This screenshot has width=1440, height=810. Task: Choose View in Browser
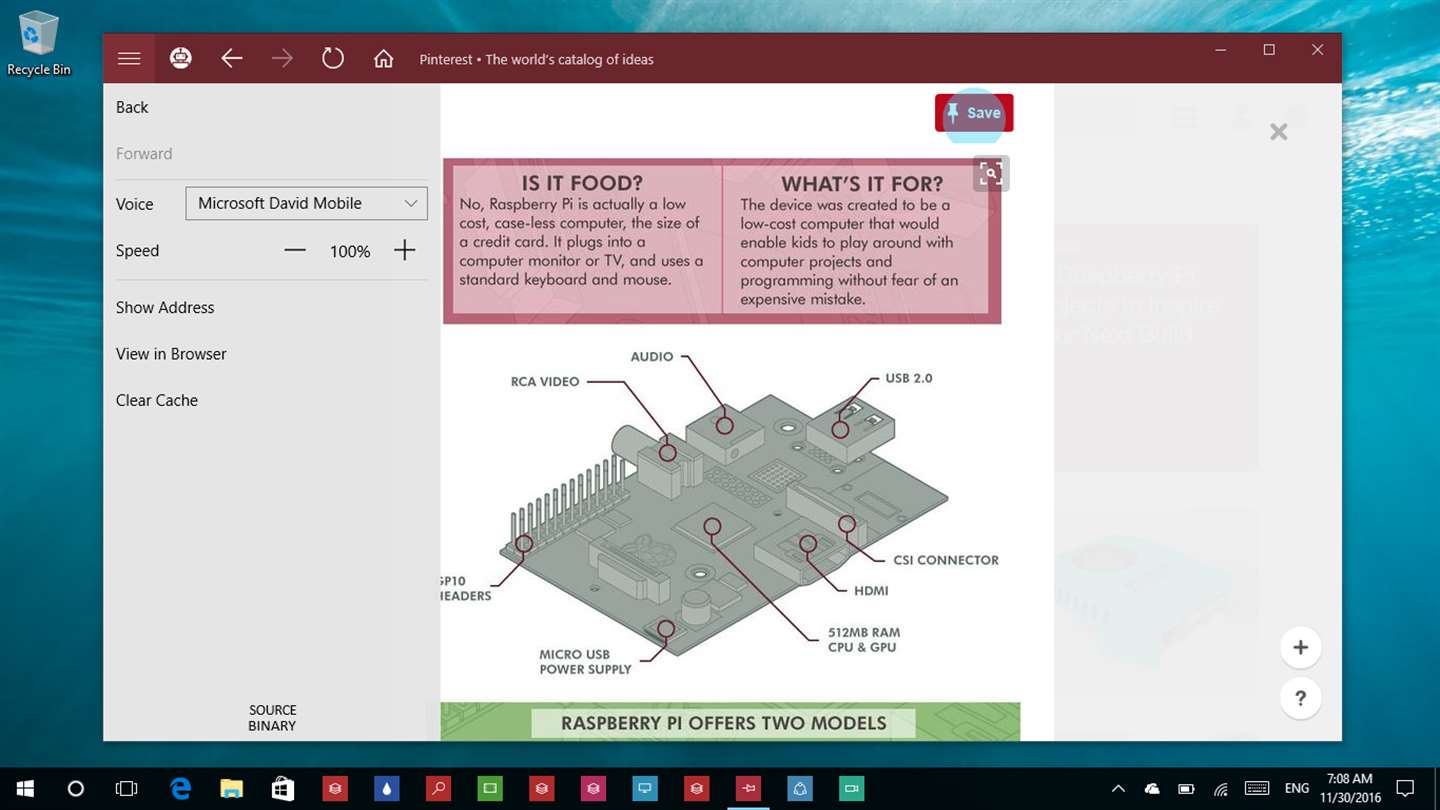pos(171,354)
